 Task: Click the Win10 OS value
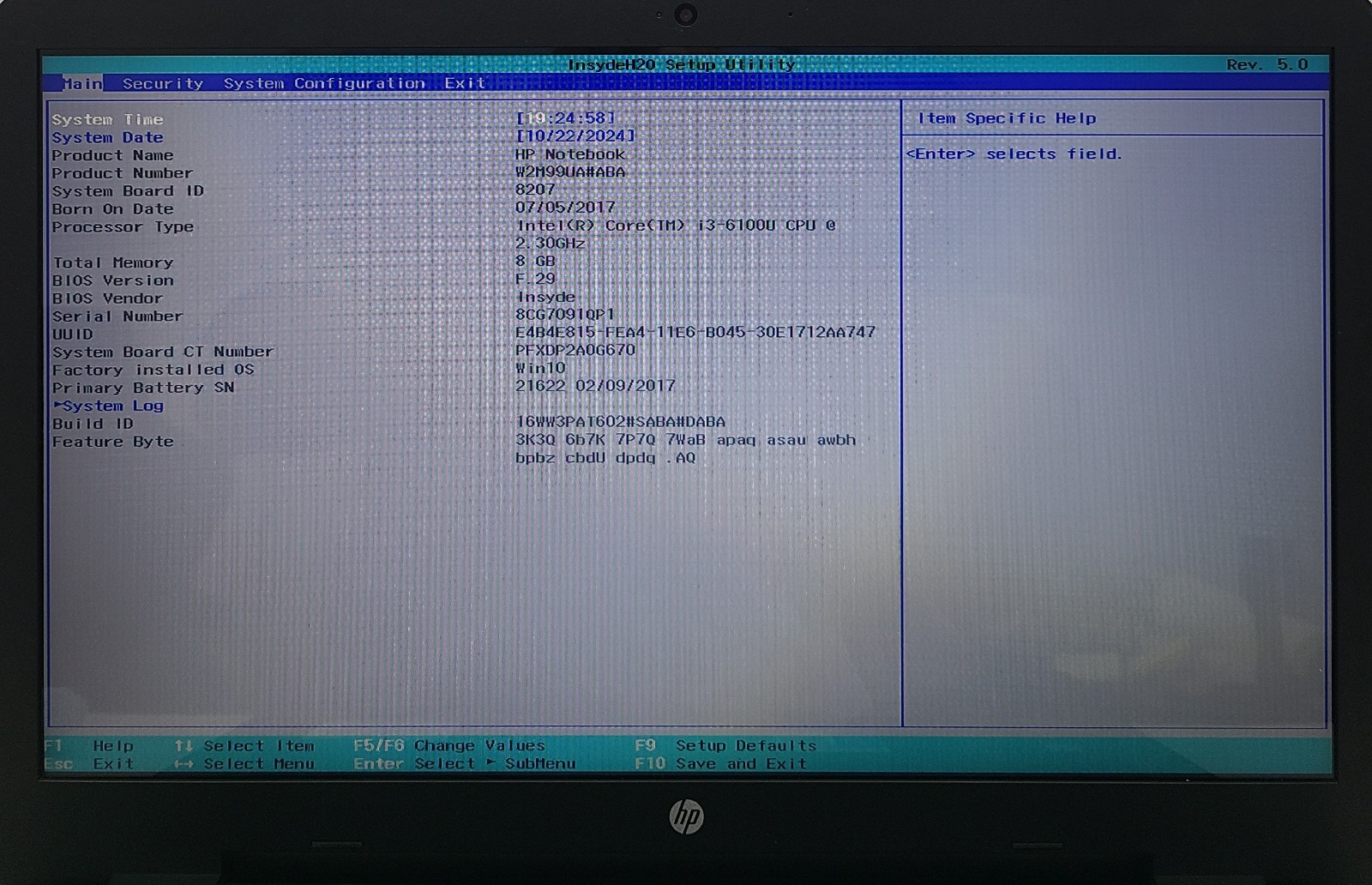point(540,368)
